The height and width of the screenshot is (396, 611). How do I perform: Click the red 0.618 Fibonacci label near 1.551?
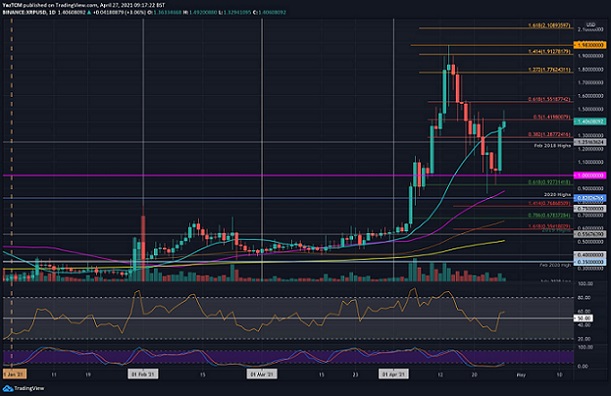[x=549, y=99]
